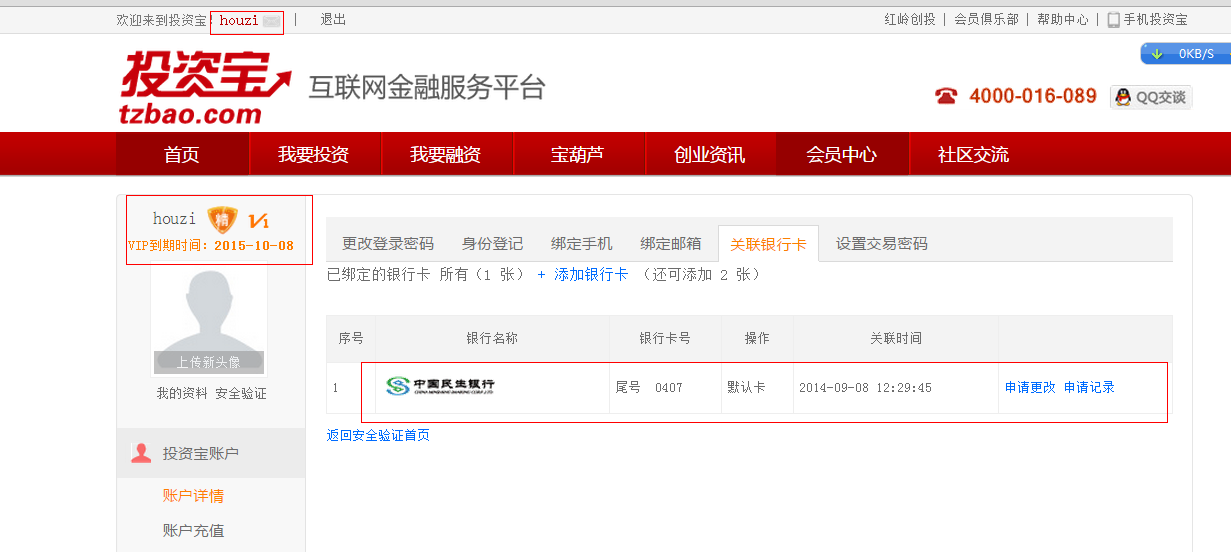Click the houzi username in top bar
The height and width of the screenshot is (552, 1231).
239,20
